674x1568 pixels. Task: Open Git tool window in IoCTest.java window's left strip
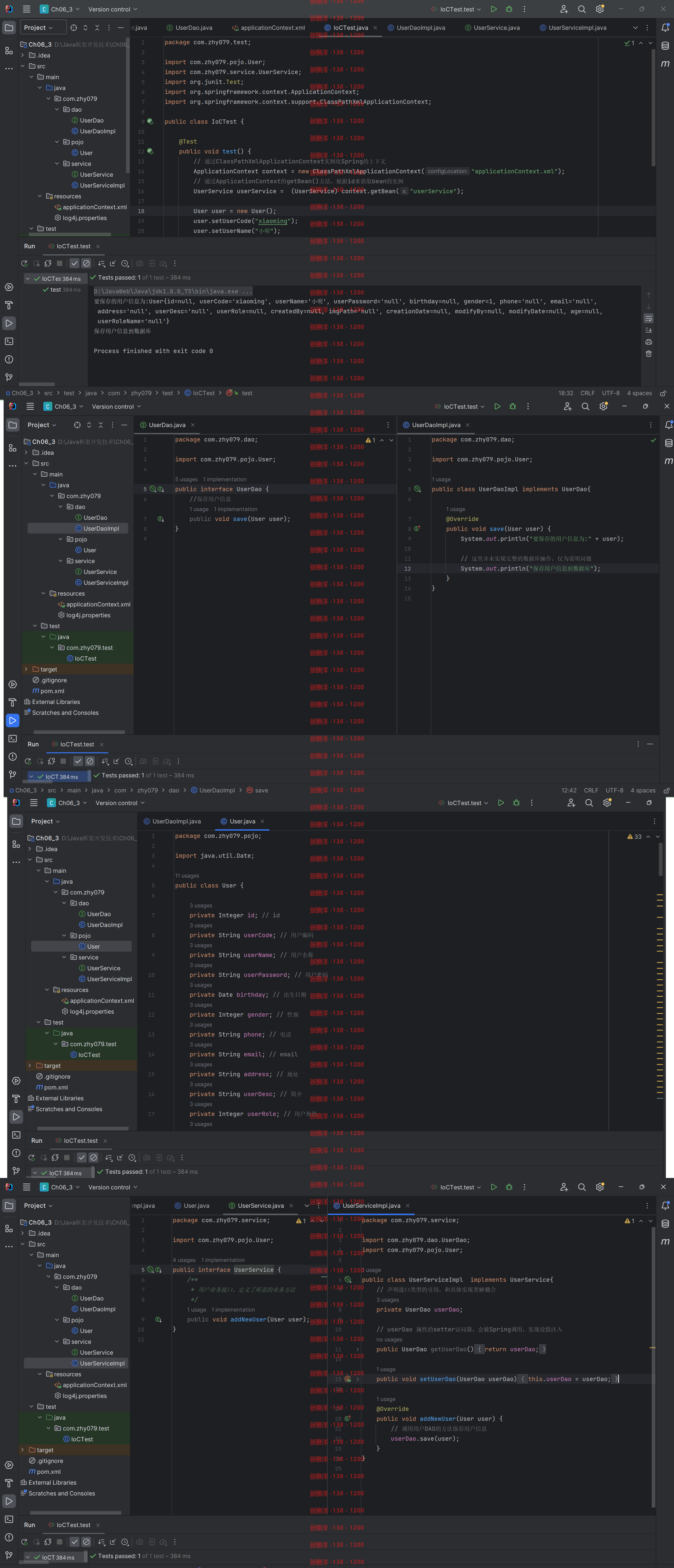[x=9, y=377]
